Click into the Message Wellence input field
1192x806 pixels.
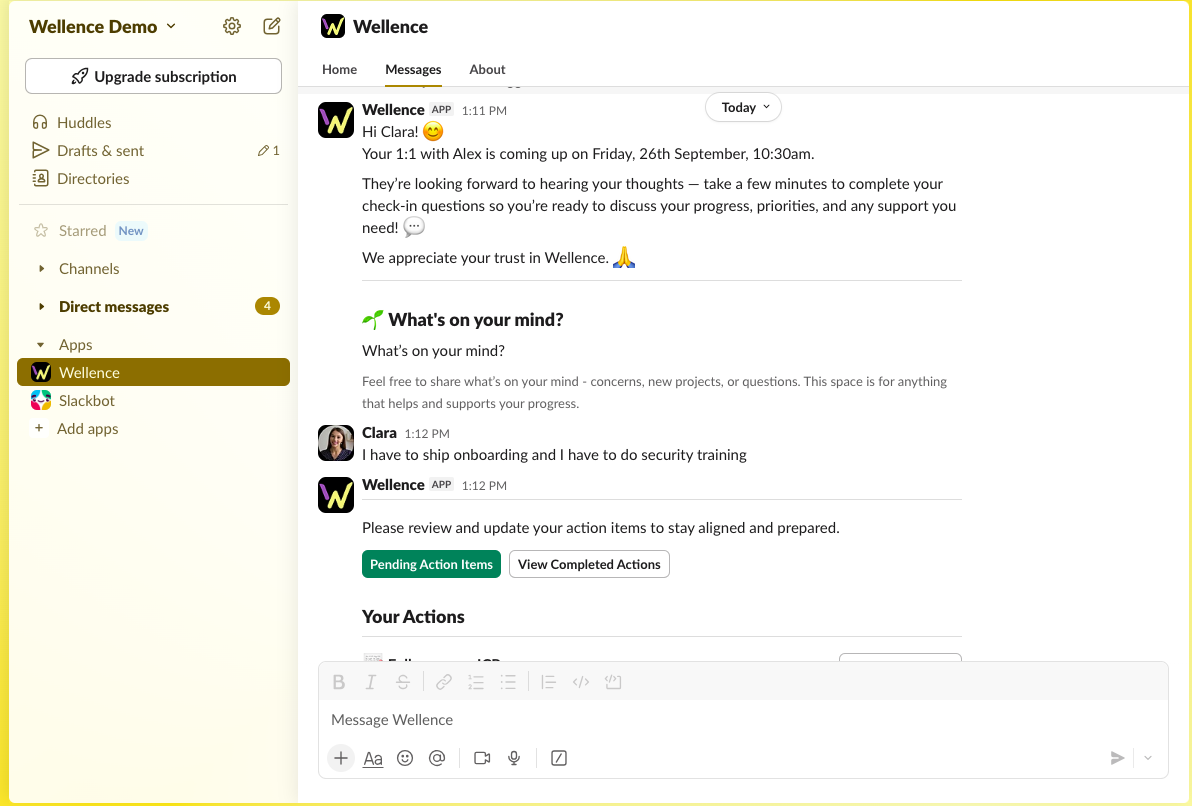pos(743,719)
